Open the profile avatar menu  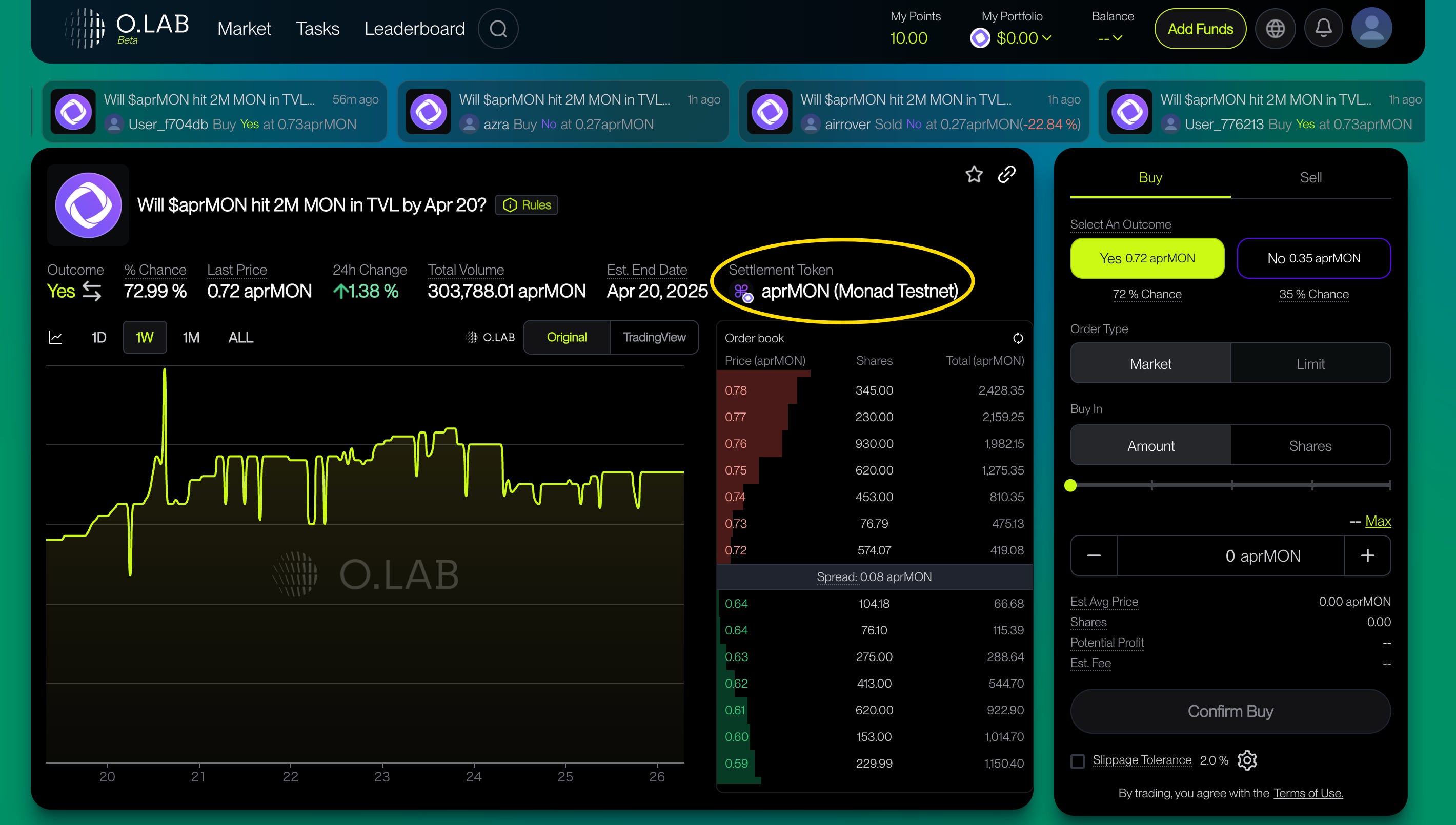pyautogui.click(x=1371, y=28)
